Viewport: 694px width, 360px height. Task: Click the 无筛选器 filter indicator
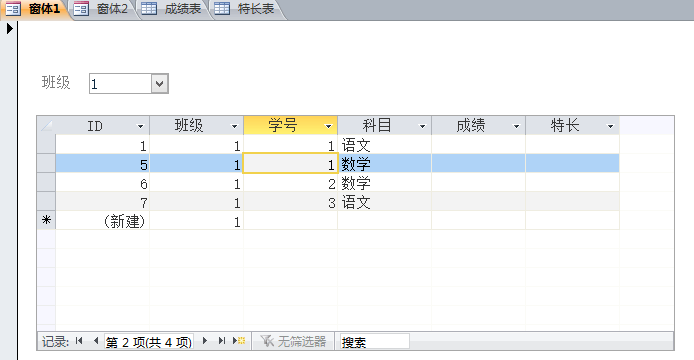(x=293, y=341)
